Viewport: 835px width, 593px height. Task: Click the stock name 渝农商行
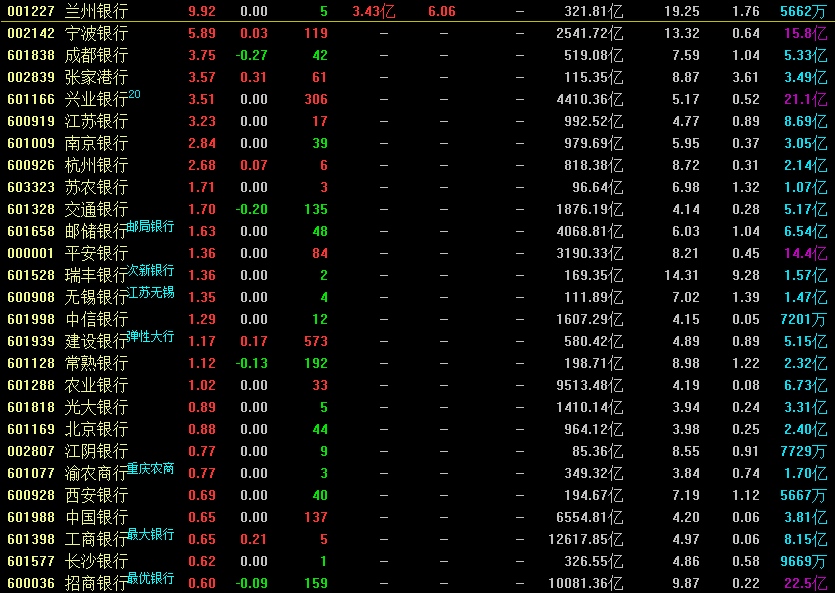[96, 473]
